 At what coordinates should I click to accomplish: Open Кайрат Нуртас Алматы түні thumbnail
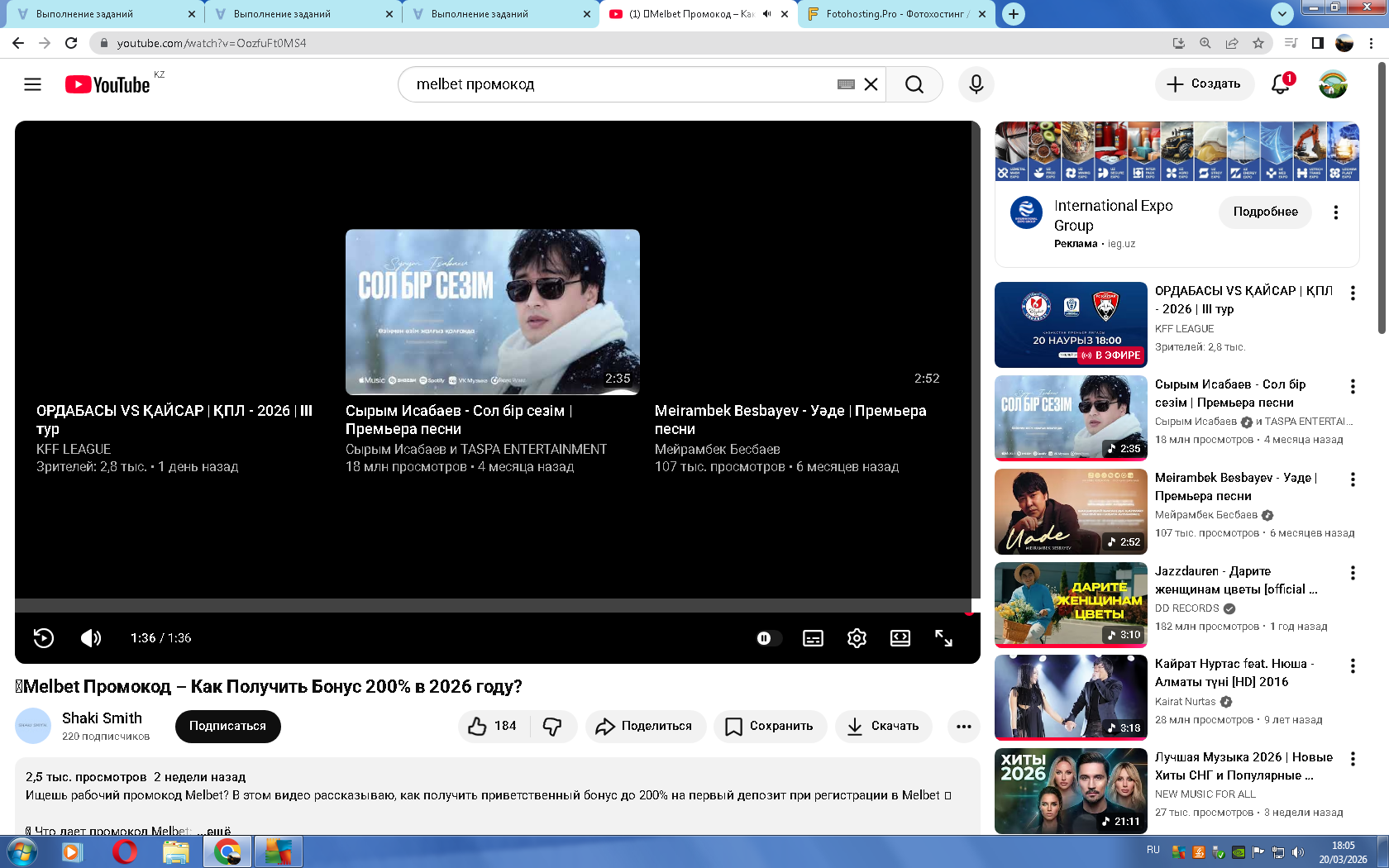(1071, 698)
